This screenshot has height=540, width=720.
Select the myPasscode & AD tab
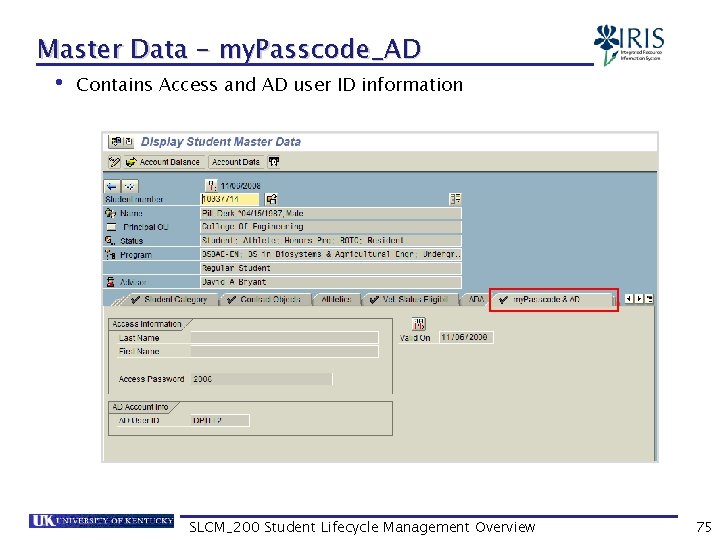(x=553, y=300)
